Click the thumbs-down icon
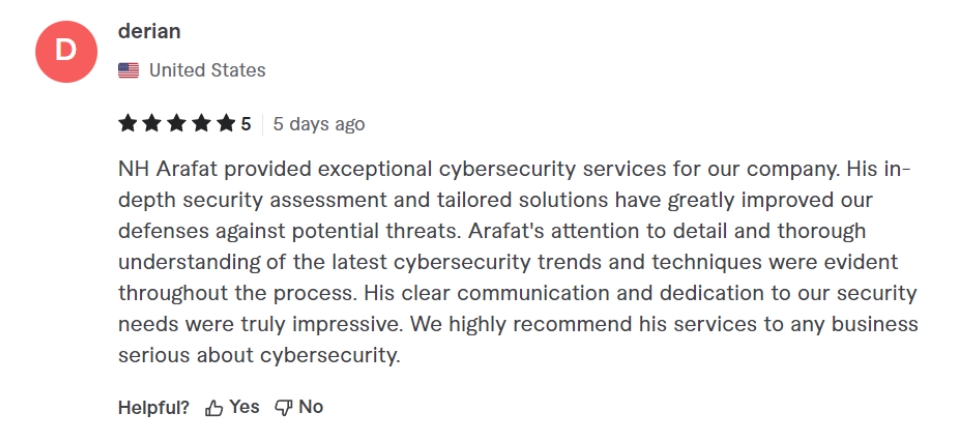The width and height of the screenshot is (963, 442). coord(284,408)
